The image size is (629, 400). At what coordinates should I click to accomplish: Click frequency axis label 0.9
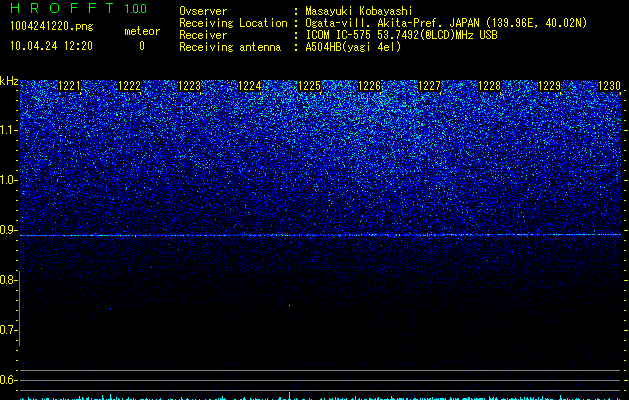(9, 230)
